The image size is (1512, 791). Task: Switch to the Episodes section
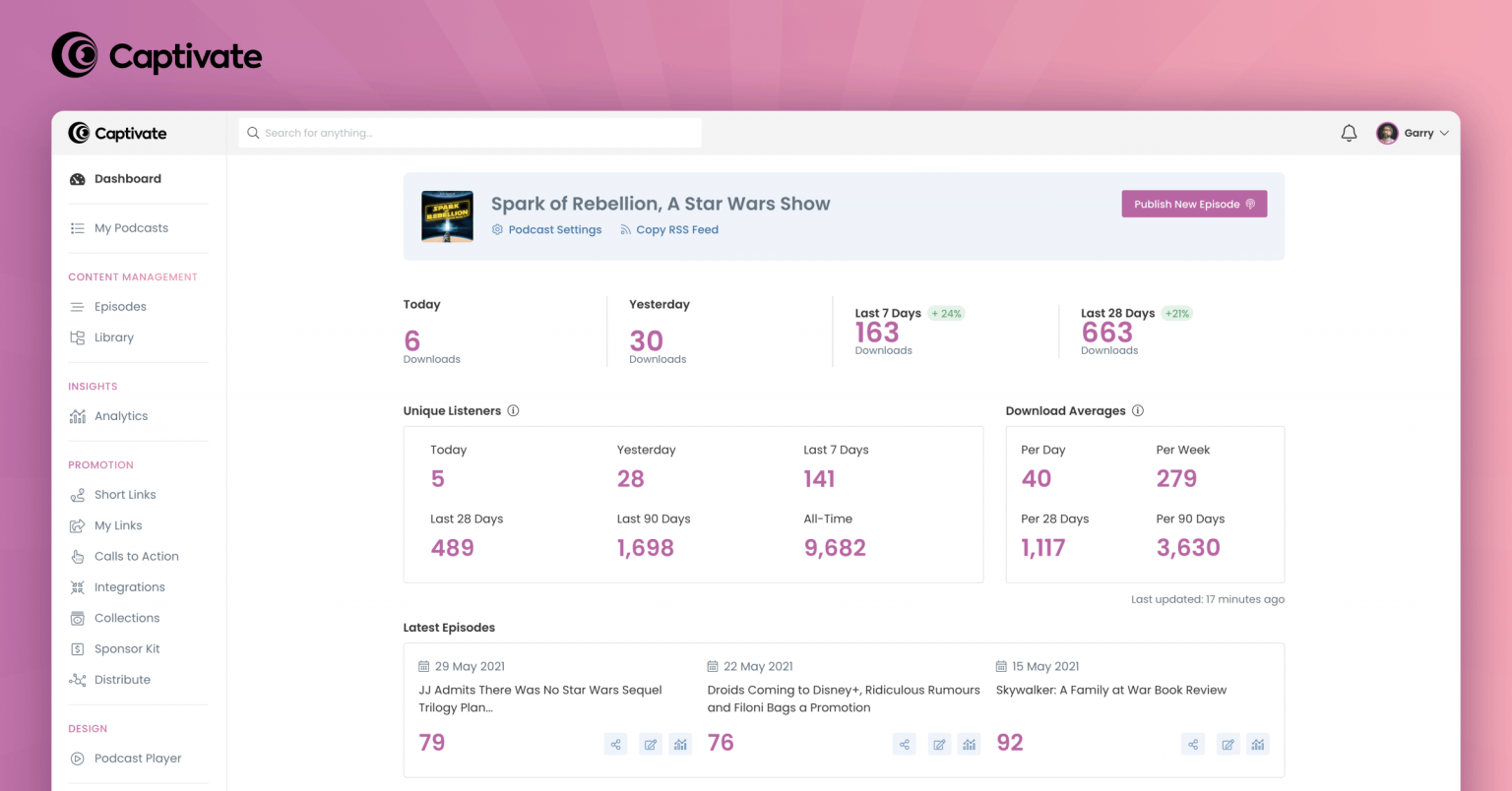coord(119,306)
